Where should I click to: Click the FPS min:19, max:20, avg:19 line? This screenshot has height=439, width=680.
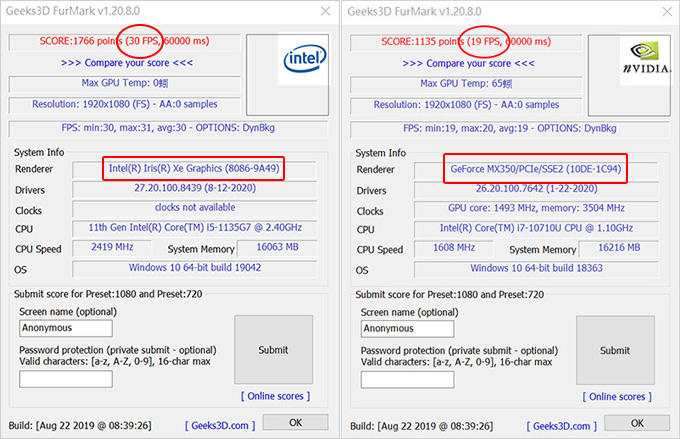click(x=510, y=128)
